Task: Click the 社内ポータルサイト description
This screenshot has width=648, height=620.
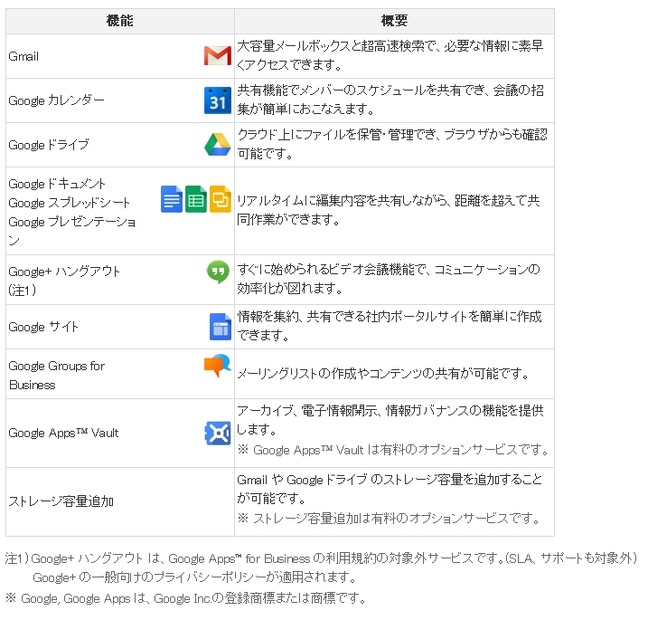Action: [389, 326]
